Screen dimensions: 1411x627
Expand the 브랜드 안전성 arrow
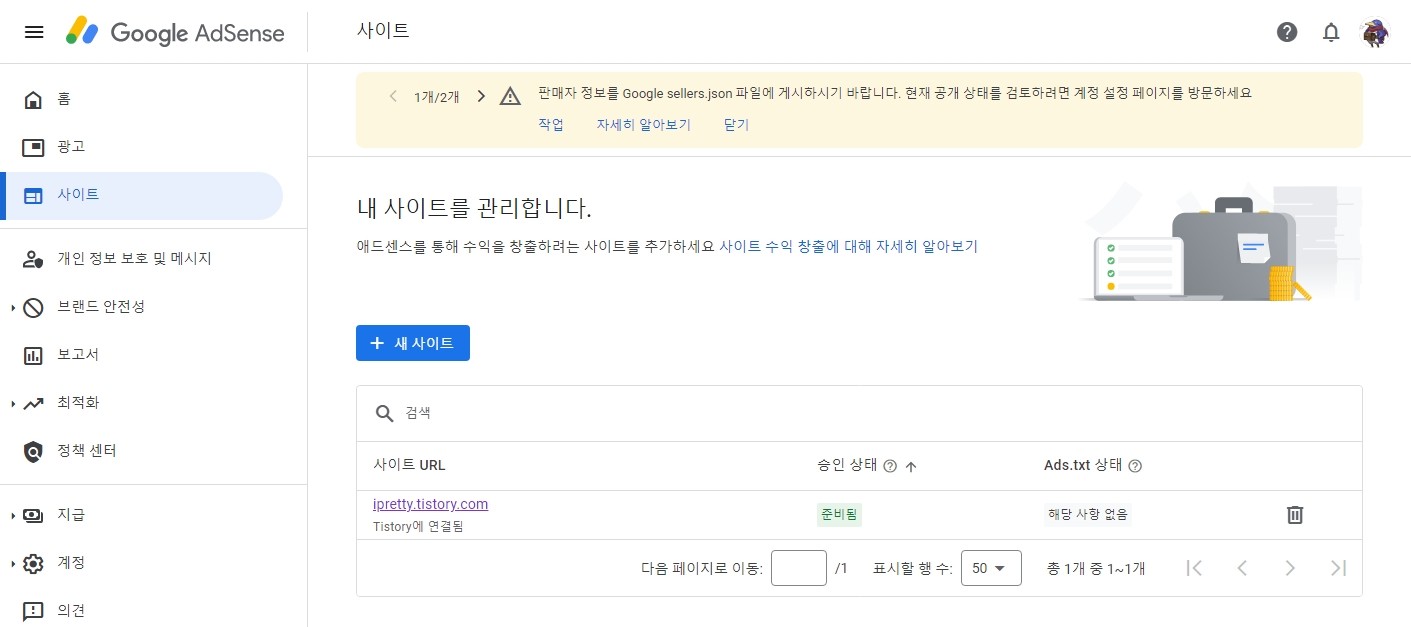13,307
